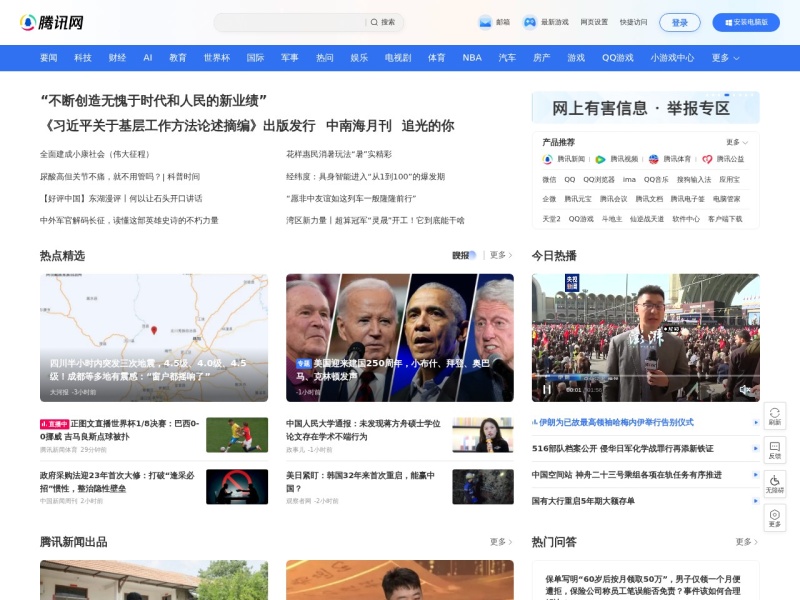Viewport: 800px width, 600px height.
Task: Click the 安装电脑版 button
Action: tap(746, 22)
